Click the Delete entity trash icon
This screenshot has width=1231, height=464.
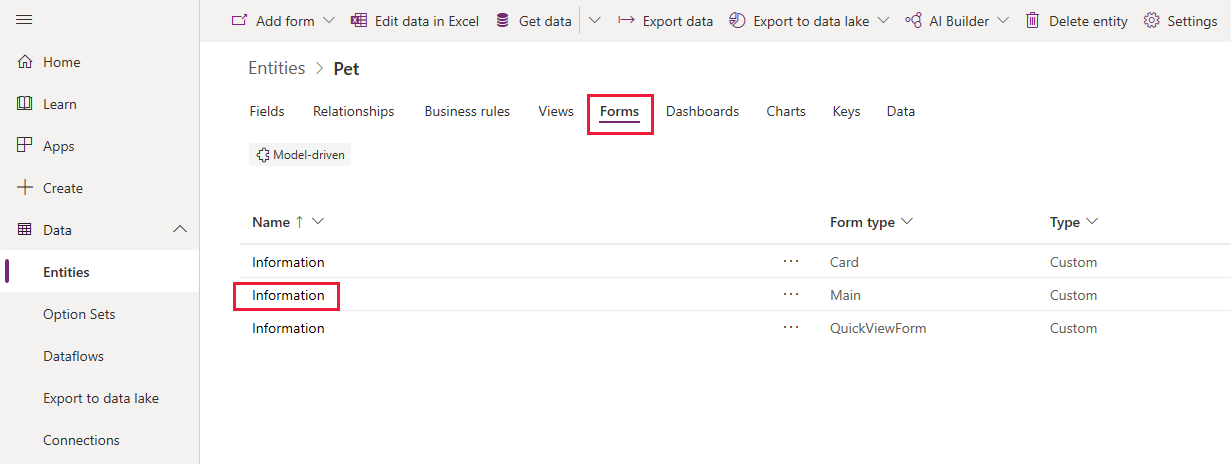coord(1033,21)
